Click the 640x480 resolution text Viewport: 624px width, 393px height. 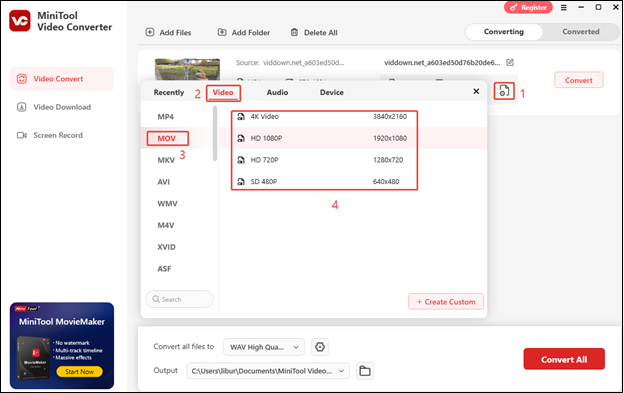point(386,181)
